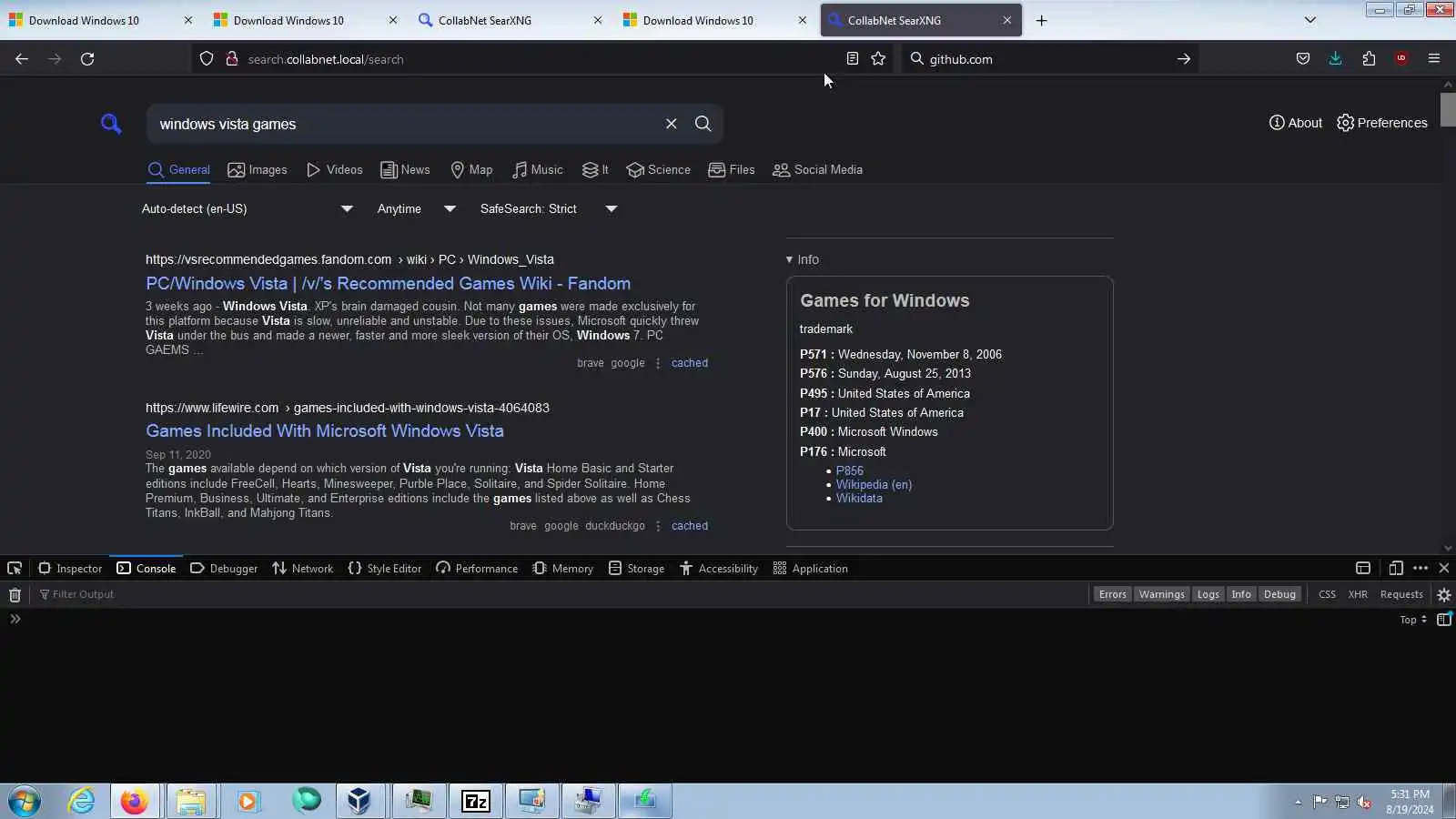Switch to Science search category
The width and height of the screenshot is (1456, 819).
[x=659, y=170]
